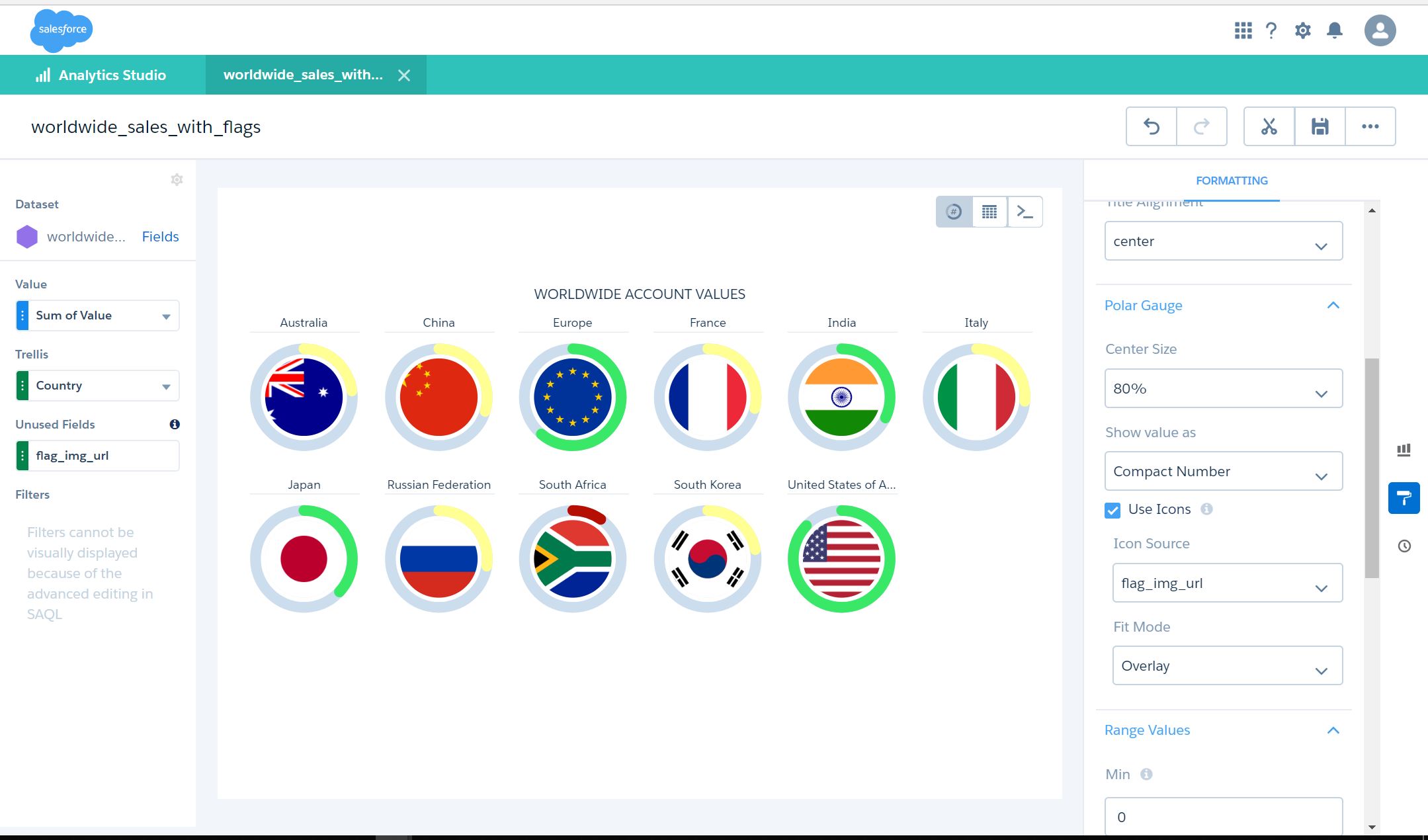
Task: Click the undo arrow button
Action: (x=1151, y=126)
